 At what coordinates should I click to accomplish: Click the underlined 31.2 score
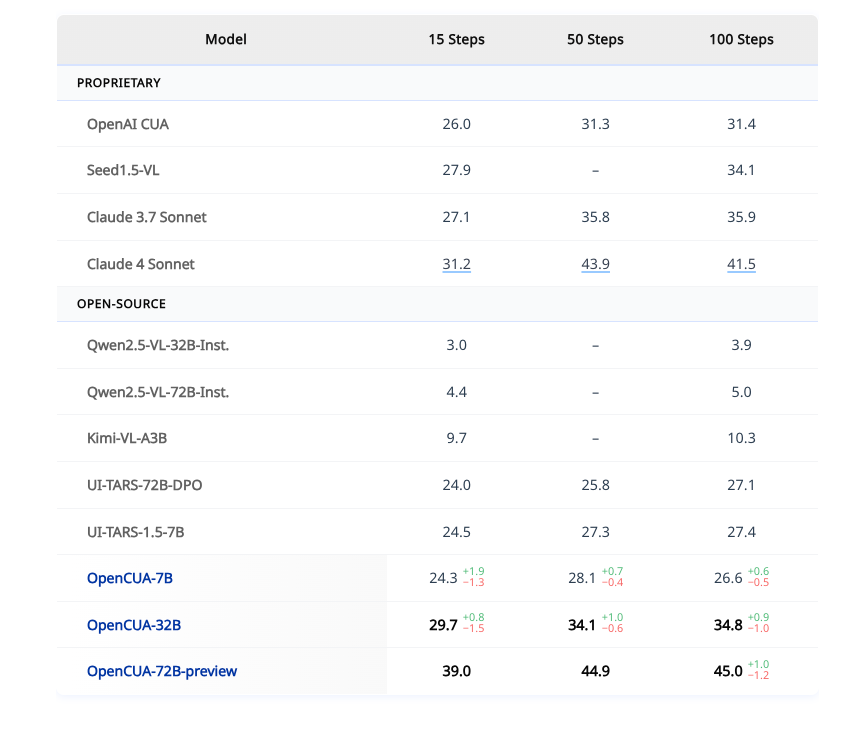[456, 264]
